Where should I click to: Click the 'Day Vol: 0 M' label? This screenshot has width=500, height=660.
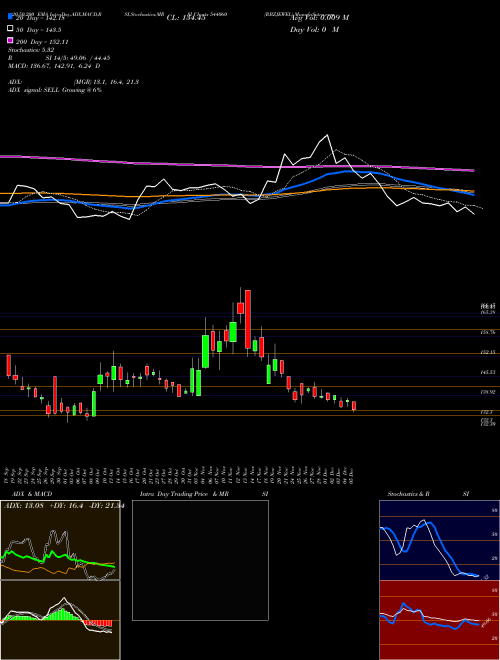314,29
